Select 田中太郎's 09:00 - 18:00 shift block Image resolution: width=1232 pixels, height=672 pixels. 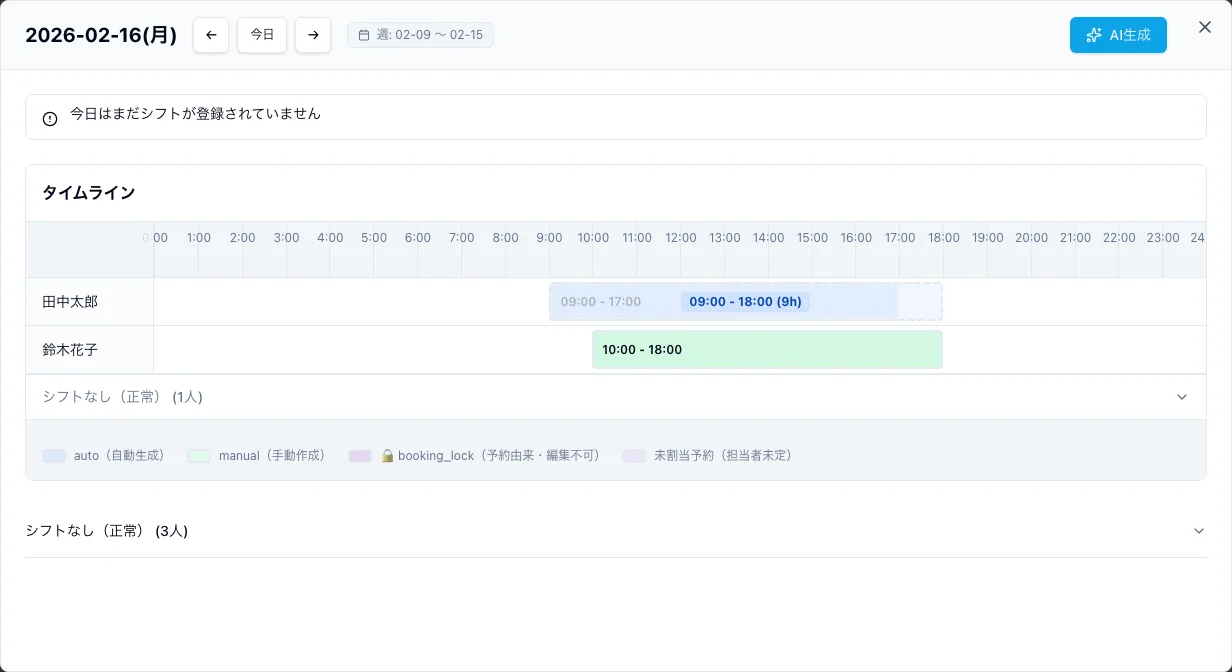click(x=745, y=301)
